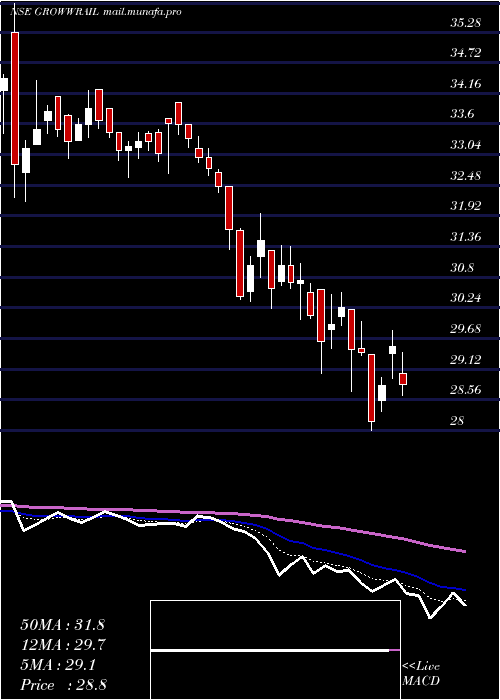500x700 pixels.
Task: Click the pink 50MA line's right end
Action: tap(463, 551)
